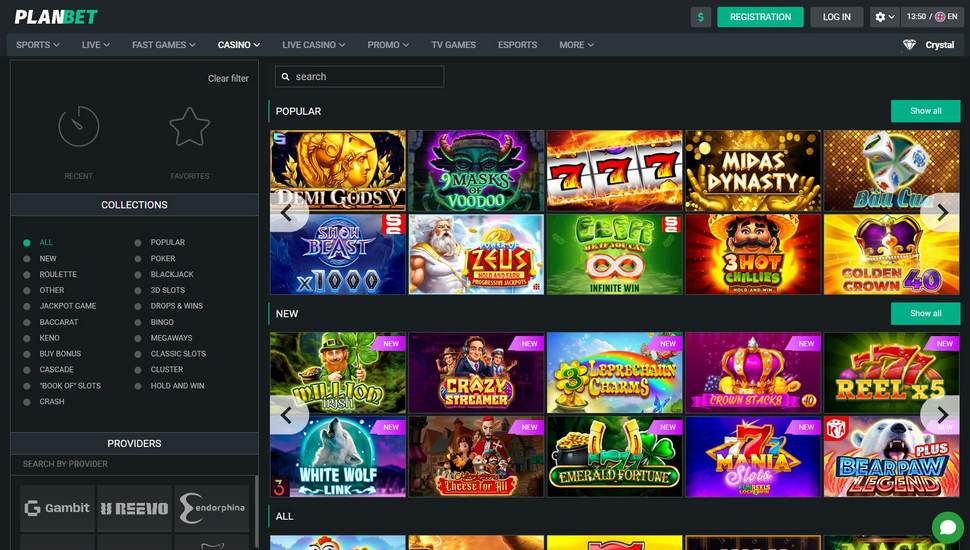Expand the MORE menu

577,45
